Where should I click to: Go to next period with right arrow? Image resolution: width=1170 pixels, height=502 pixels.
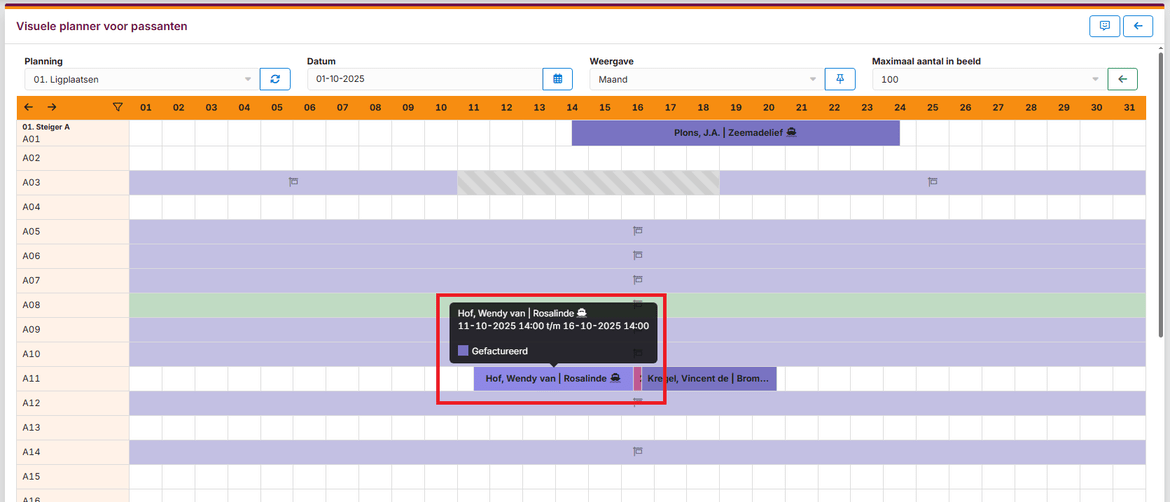(51, 107)
